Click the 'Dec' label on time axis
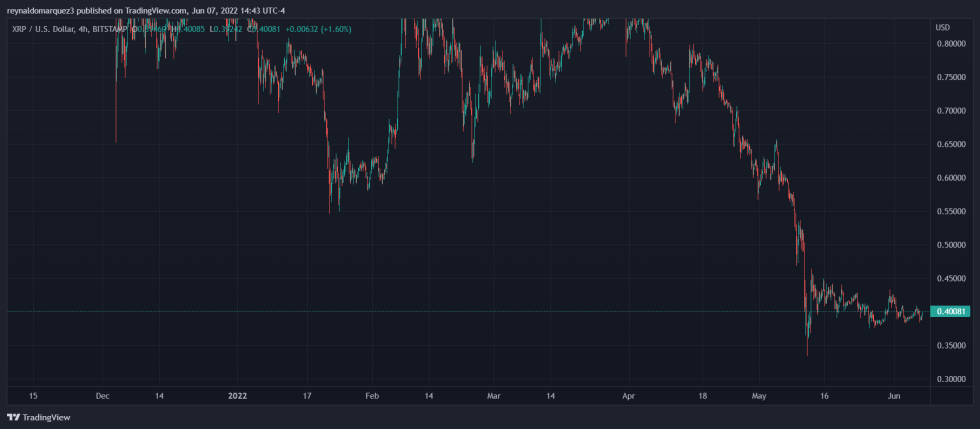980x429 pixels. coord(103,396)
